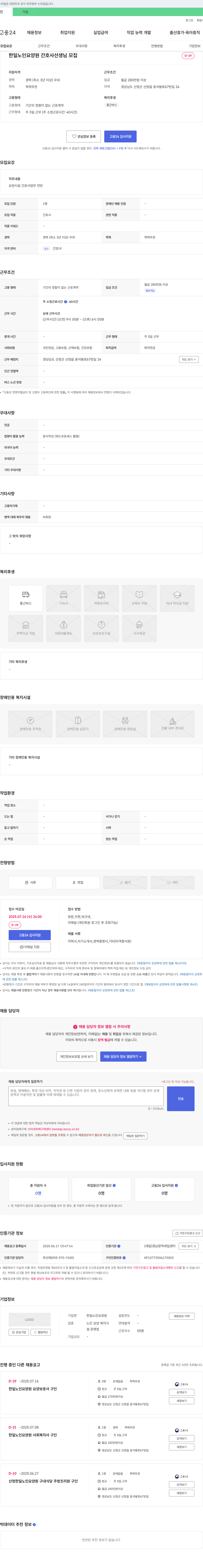This screenshot has width=203, height=1568.
Task: Select the 필기 screening method box
Action: [x=125, y=883]
